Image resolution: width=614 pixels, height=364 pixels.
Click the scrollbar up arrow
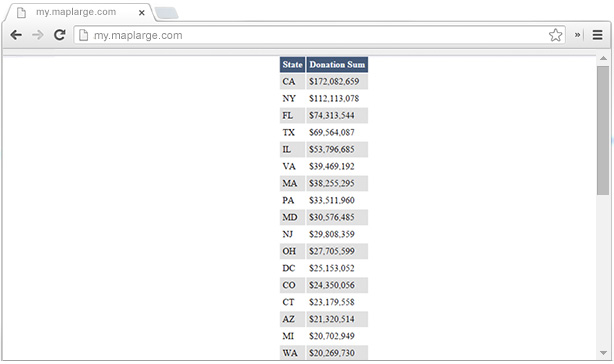tap(603, 59)
